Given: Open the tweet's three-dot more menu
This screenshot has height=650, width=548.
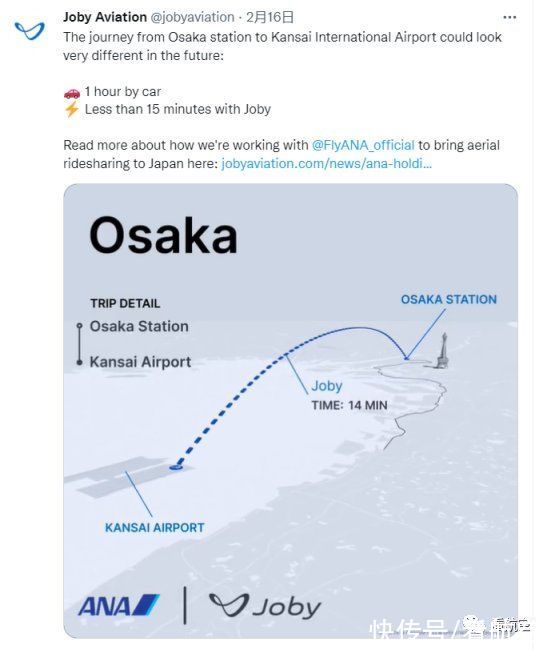Looking at the screenshot, I should (x=509, y=17).
